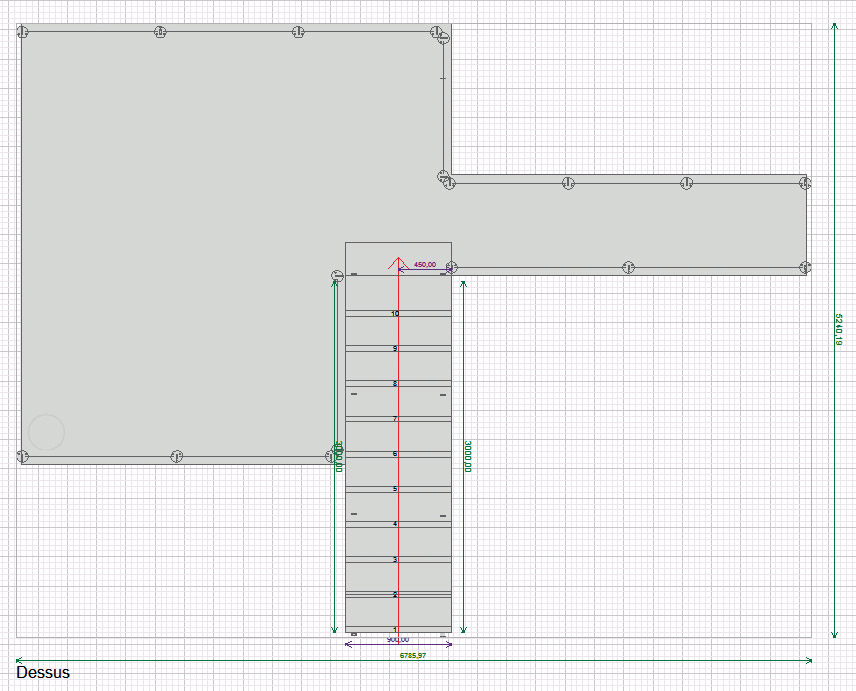Select step number 4 on the staircase

tap(395, 524)
